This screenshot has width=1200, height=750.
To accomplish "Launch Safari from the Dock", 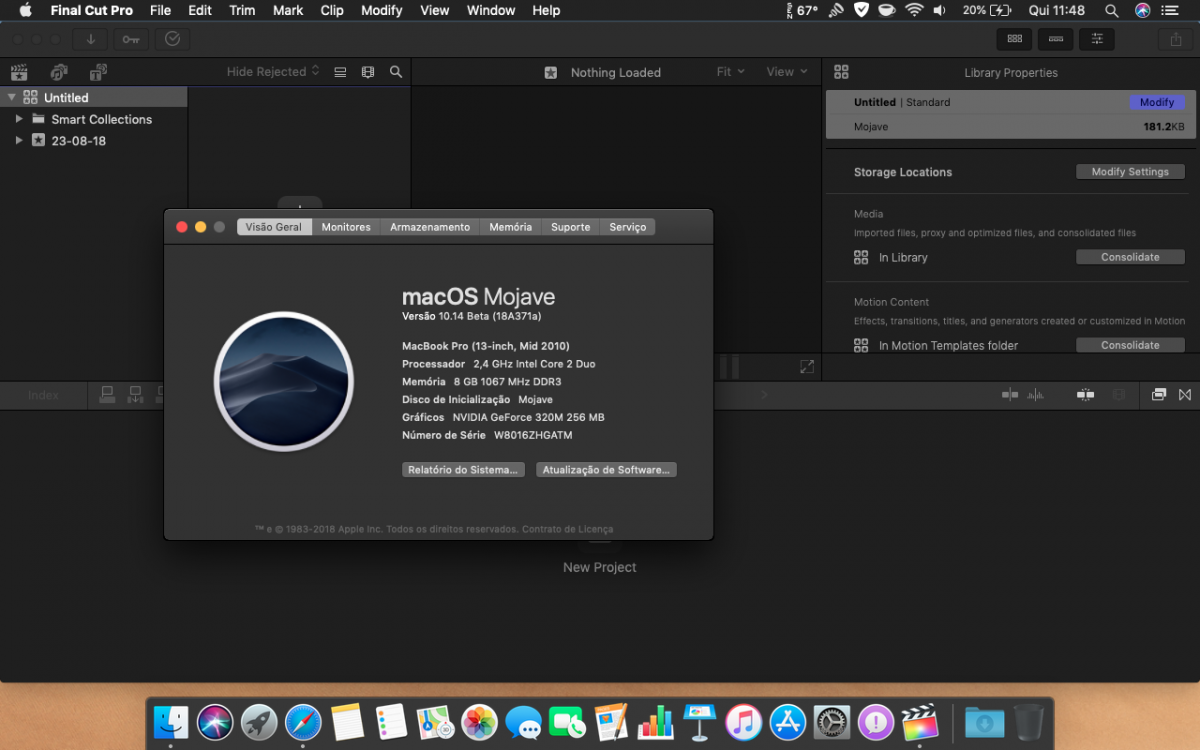I will [303, 721].
